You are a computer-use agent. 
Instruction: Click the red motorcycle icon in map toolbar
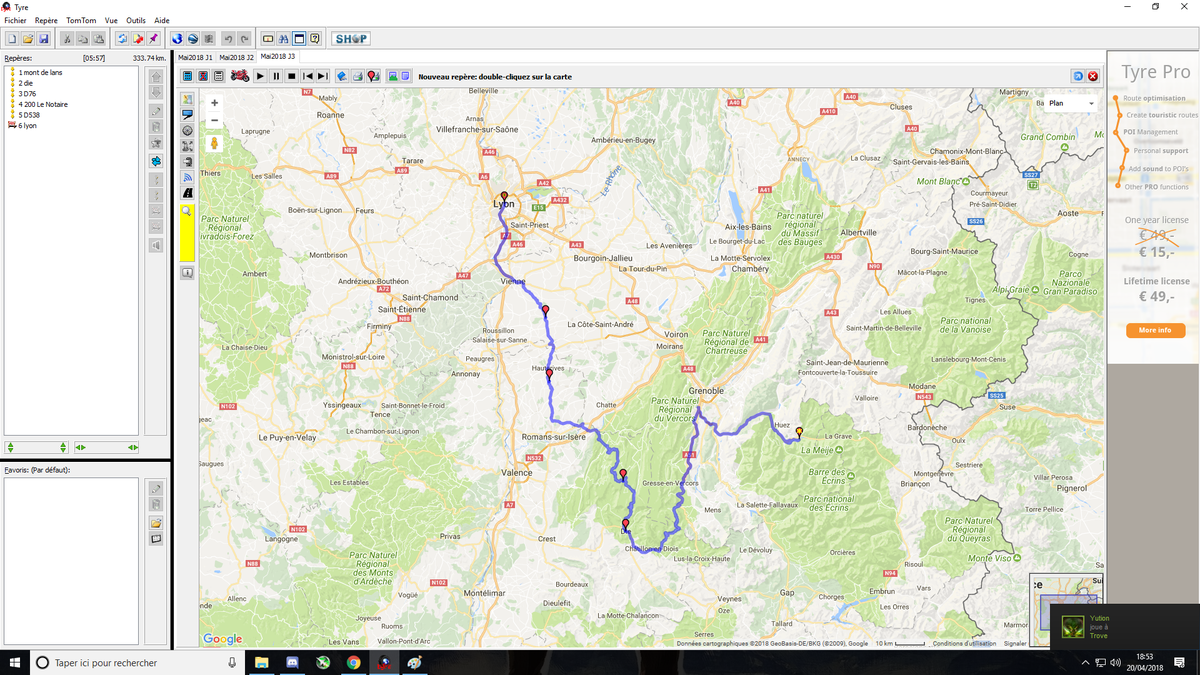point(239,76)
